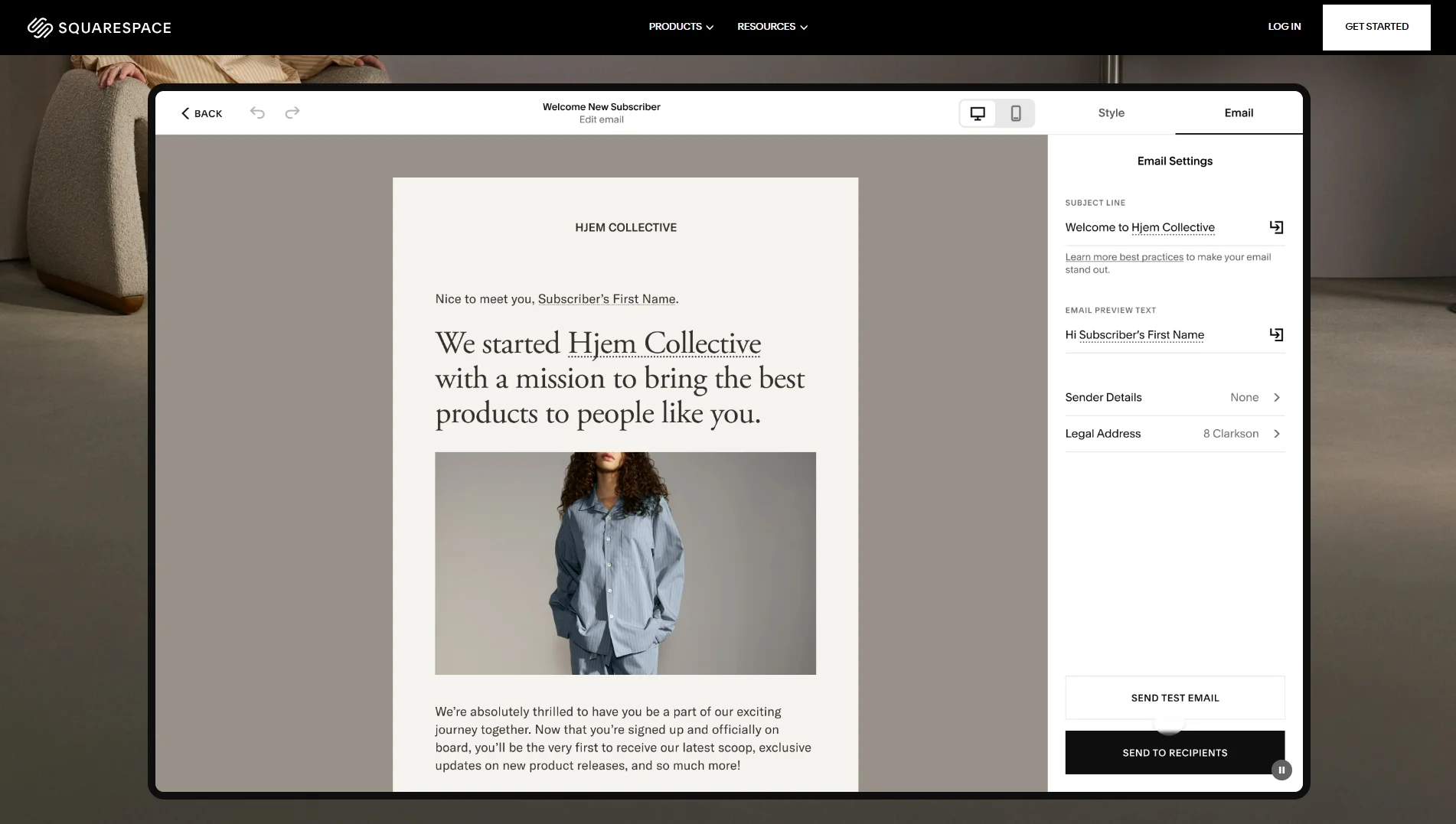
Task: Switch to mobile preview icon
Action: [x=1016, y=113]
